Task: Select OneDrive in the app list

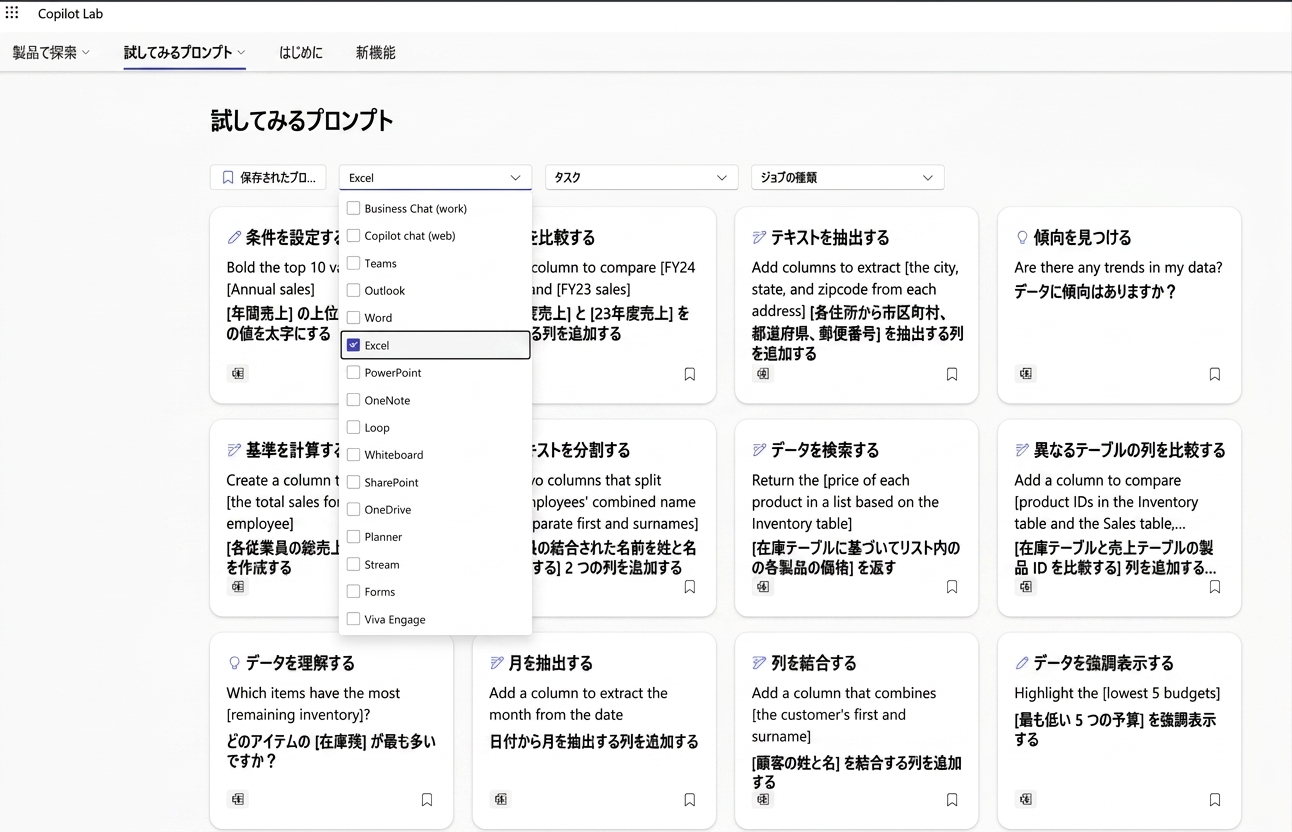Action: pyautogui.click(x=435, y=509)
